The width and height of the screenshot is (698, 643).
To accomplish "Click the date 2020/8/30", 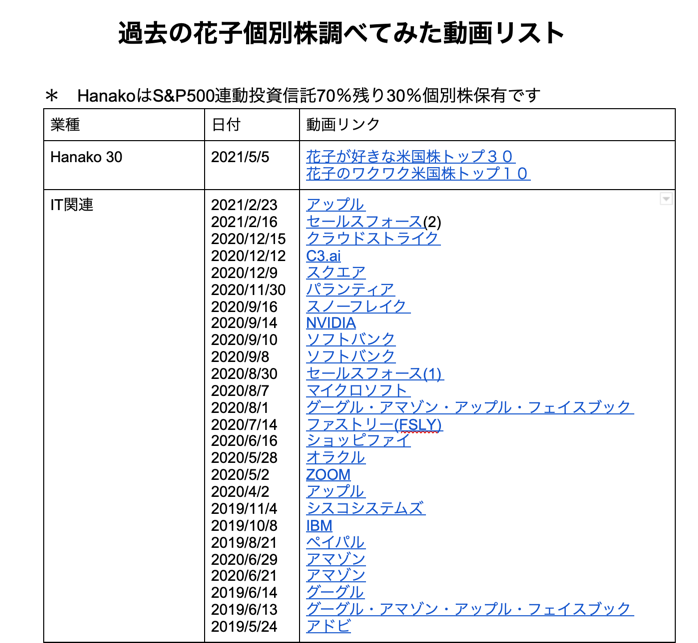I will [244, 374].
